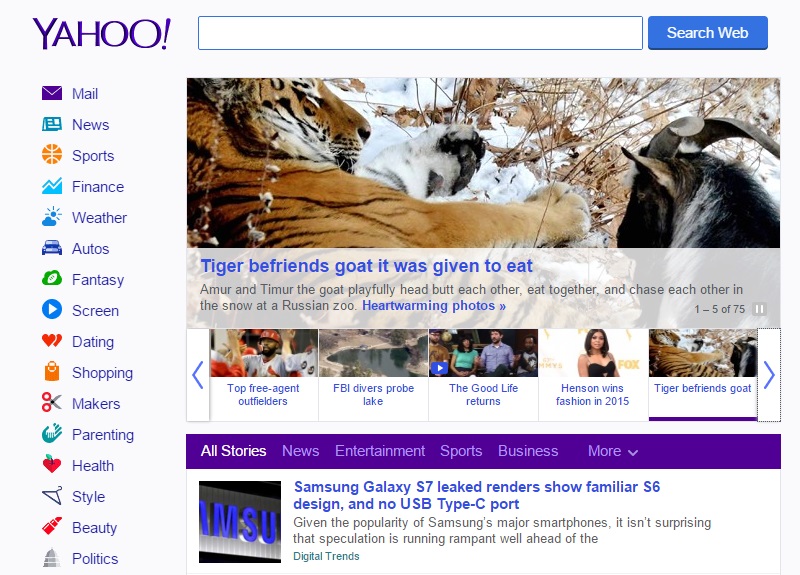Click the Makers scissors icon

click(x=52, y=403)
